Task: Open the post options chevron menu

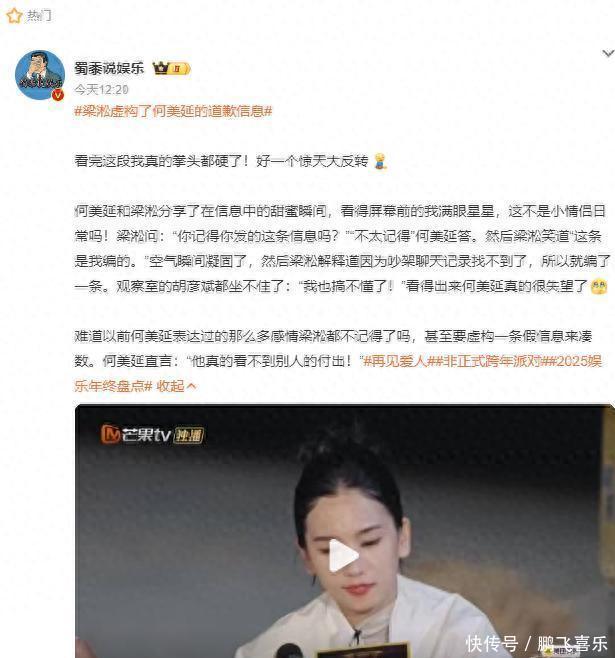Action: 608,53
